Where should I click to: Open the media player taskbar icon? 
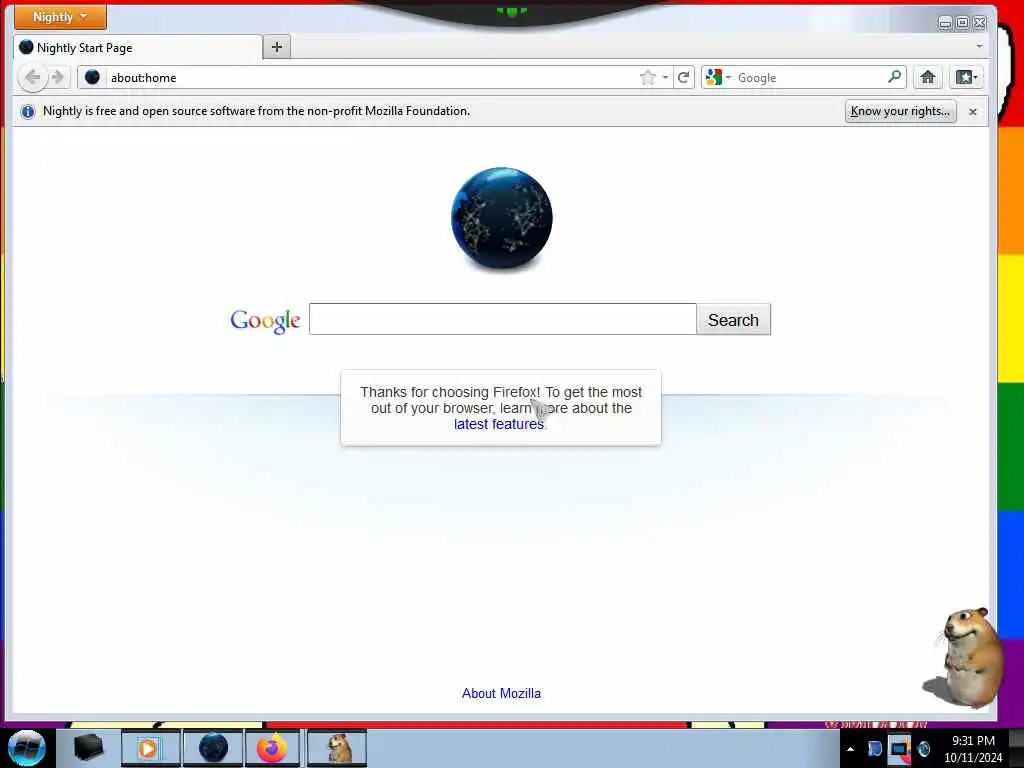[150, 748]
